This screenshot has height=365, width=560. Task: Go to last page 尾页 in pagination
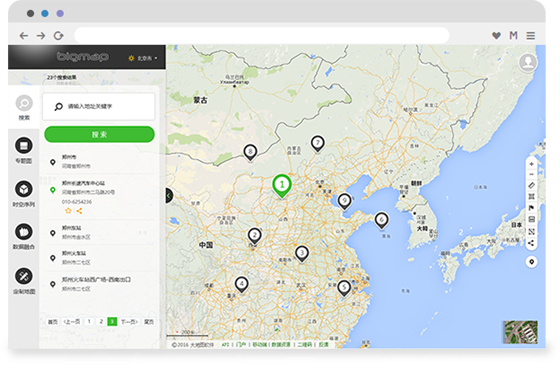click(x=149, y=322)
